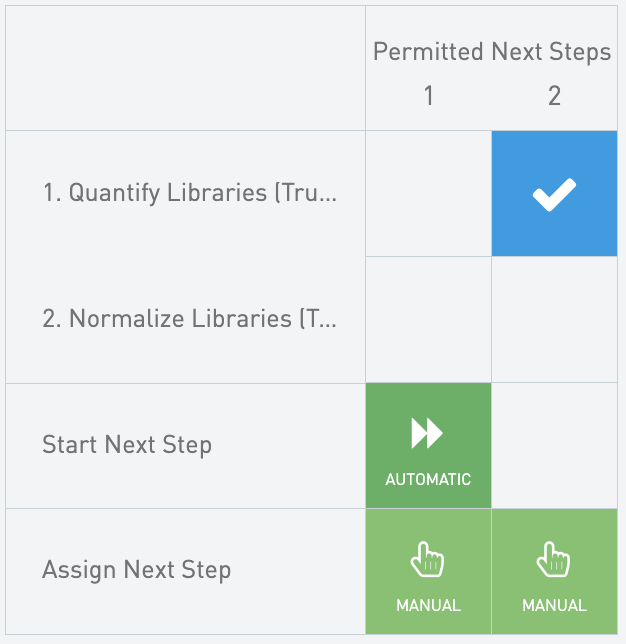Enable Normalize Libraries permitted step 2 cell

(554, 320)
